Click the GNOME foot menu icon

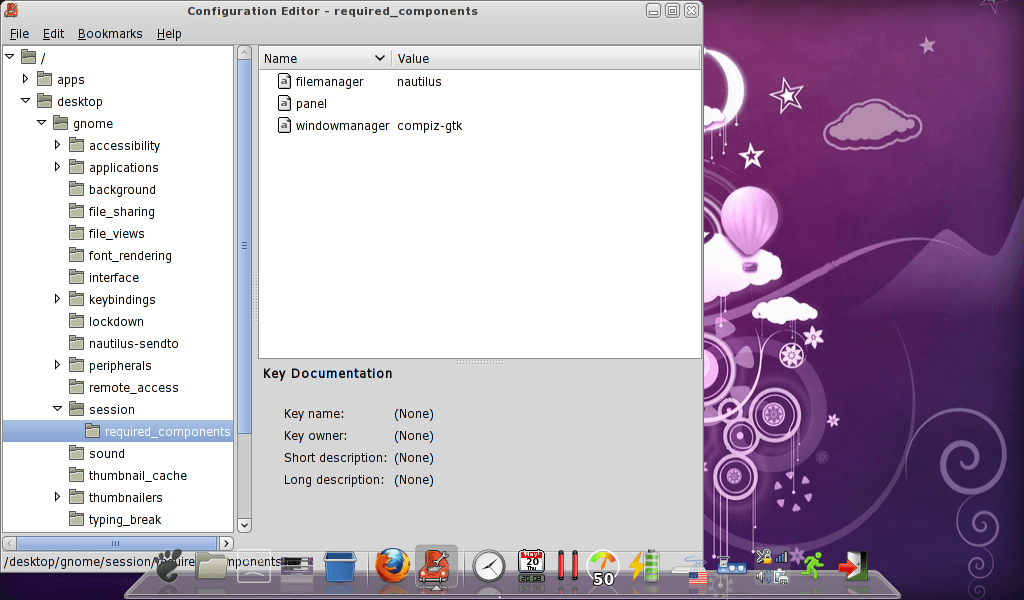coord(170,566)
